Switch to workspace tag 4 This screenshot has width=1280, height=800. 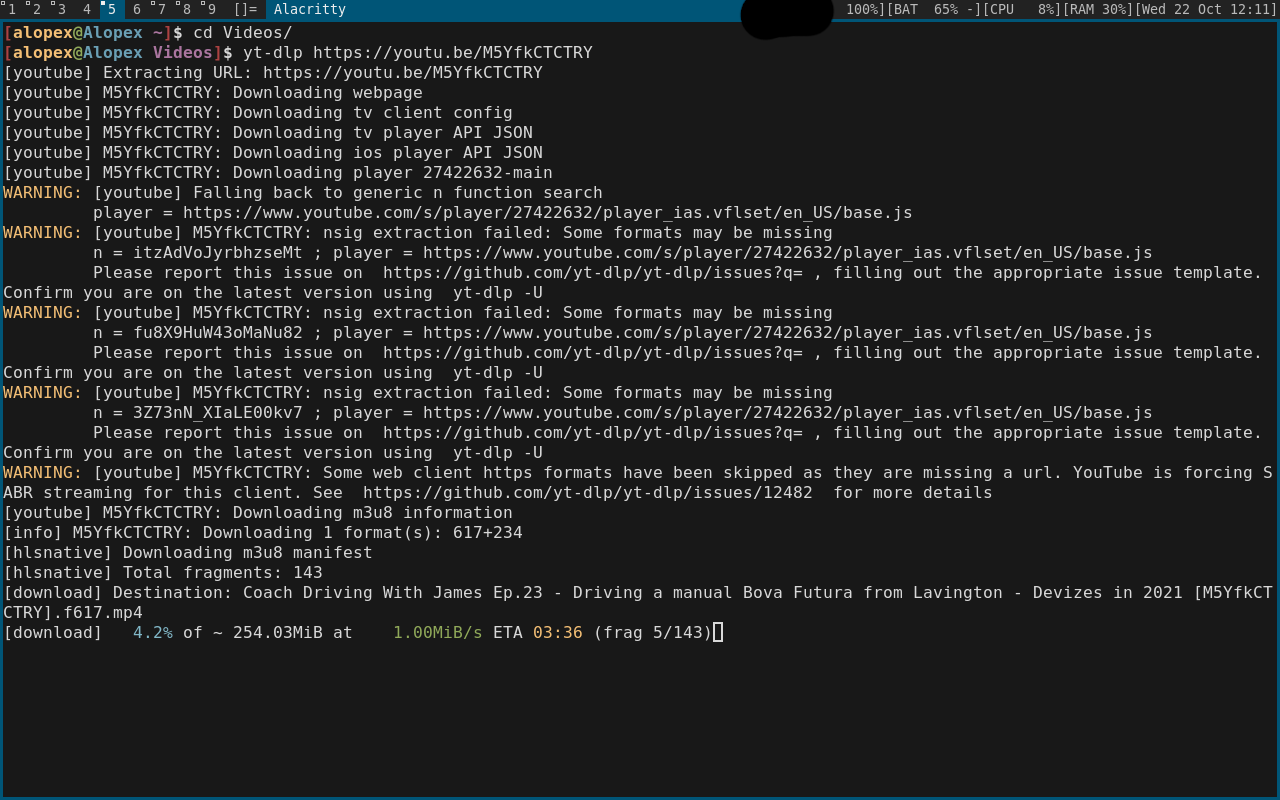pyautogui.click(x=87, y=9)
